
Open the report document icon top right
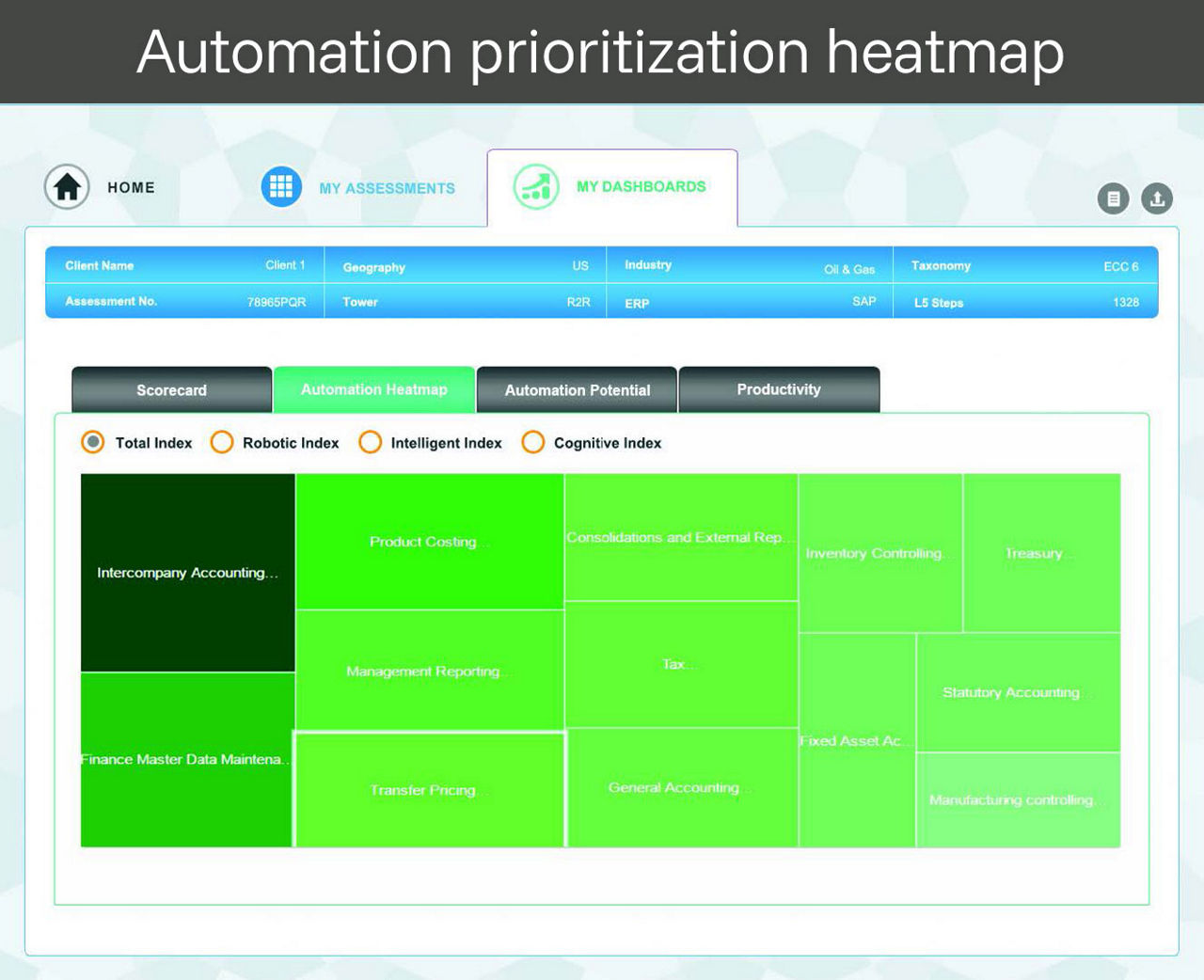(1114, 198)
